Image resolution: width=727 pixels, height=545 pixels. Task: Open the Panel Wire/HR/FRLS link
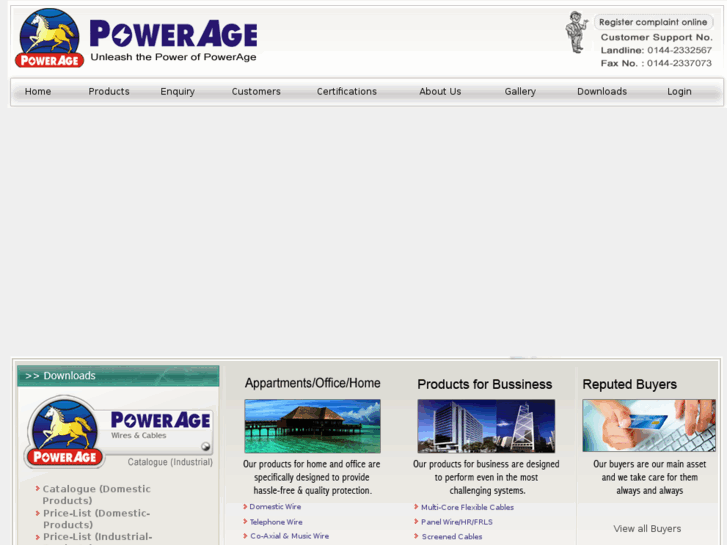[457, 522]
